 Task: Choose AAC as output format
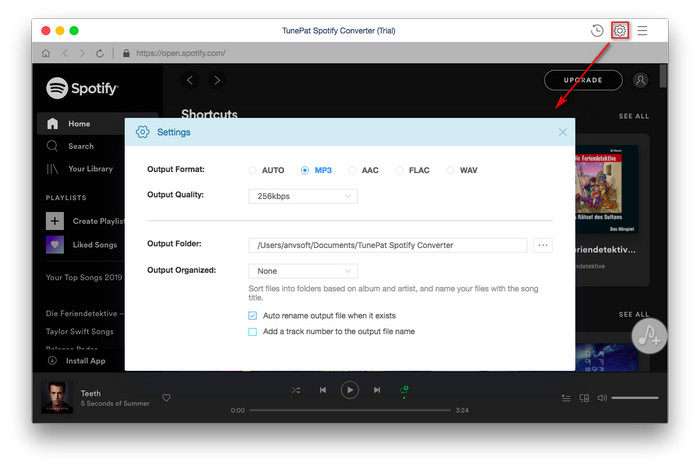pos(353,170)
